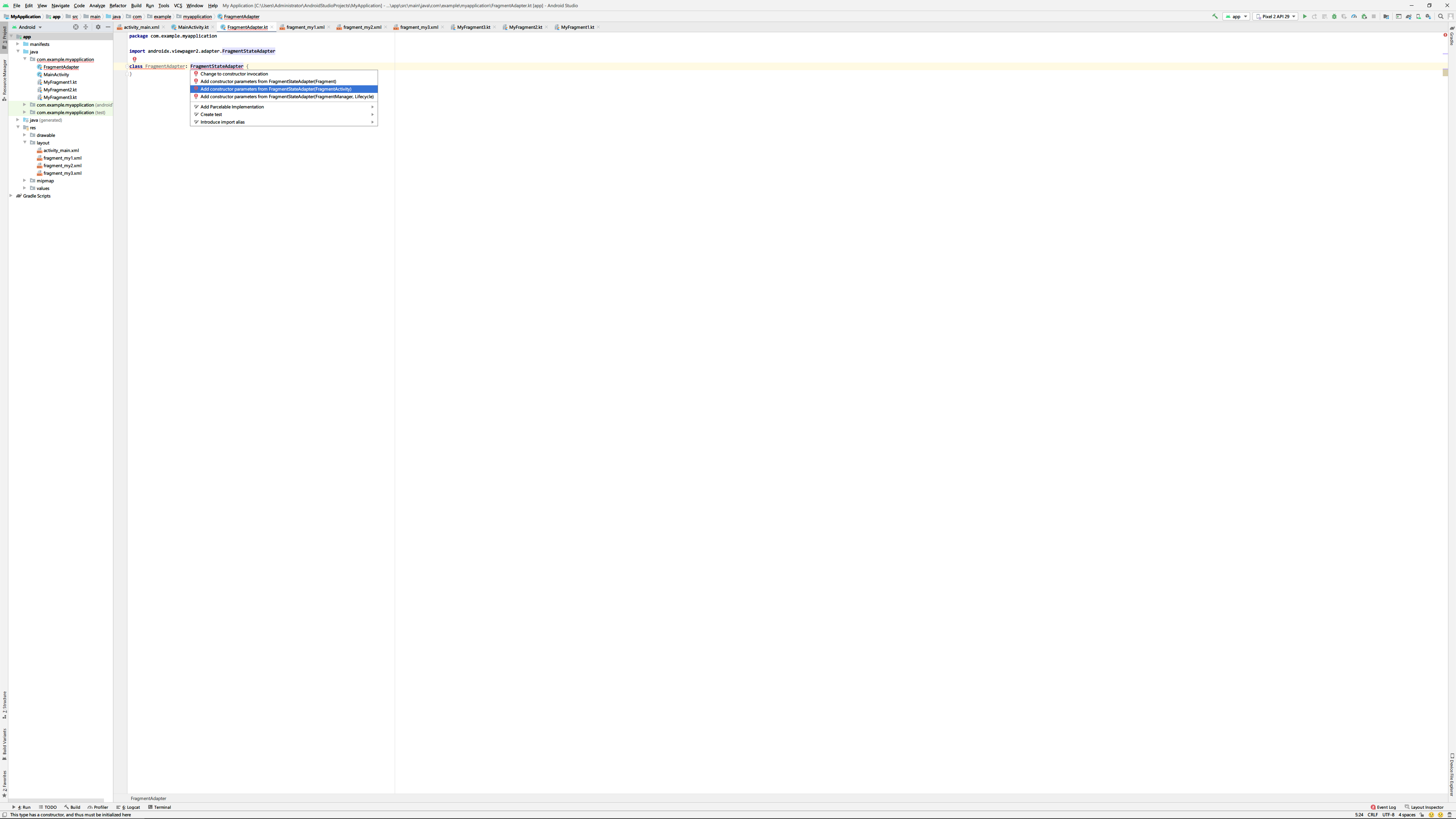The width and height of the screenshot is (1456, 819).
Task: Open SDK Manager cube icon
Action: 1428,16
